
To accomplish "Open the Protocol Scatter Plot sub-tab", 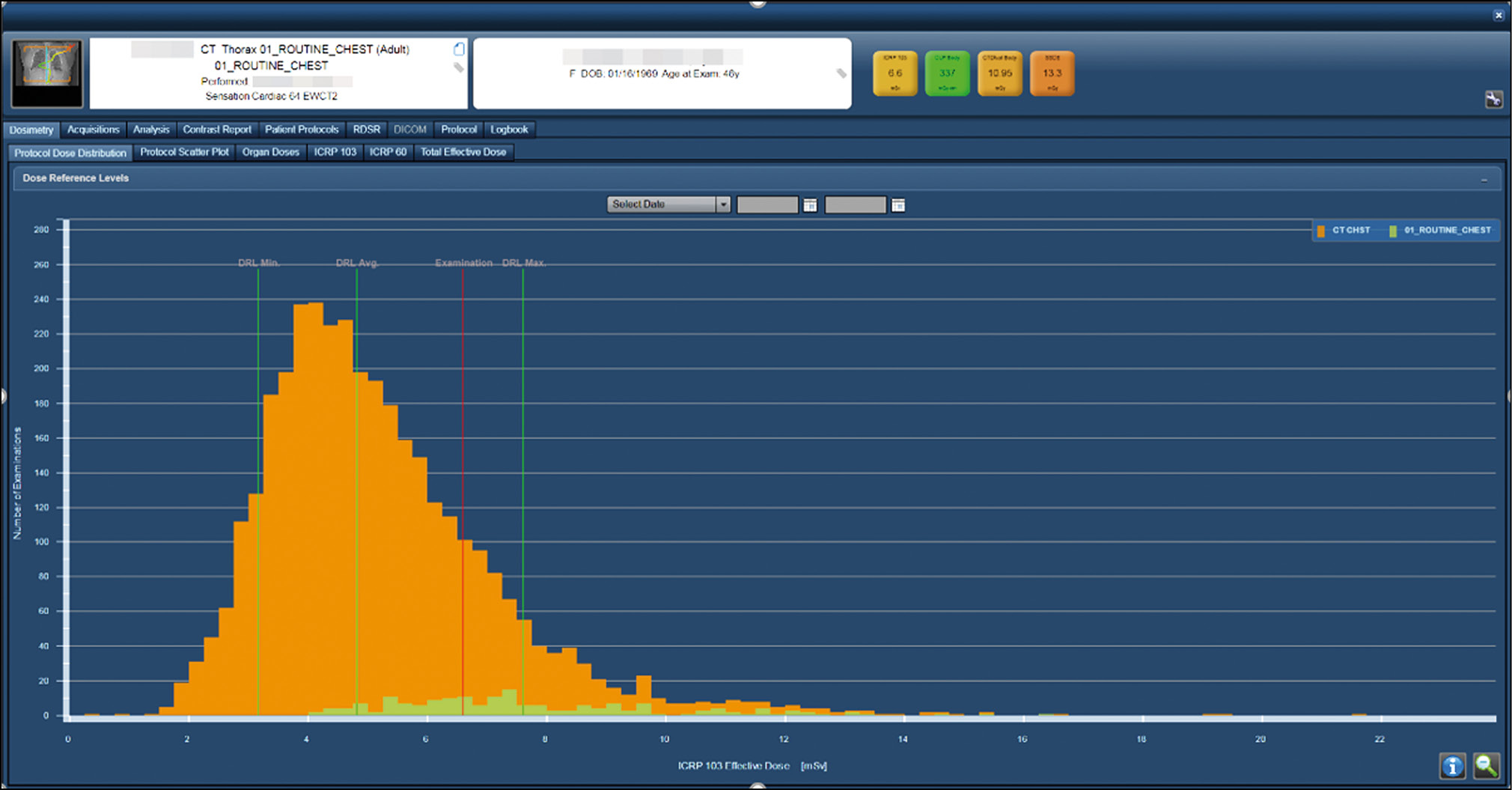I will pos(184,152).
